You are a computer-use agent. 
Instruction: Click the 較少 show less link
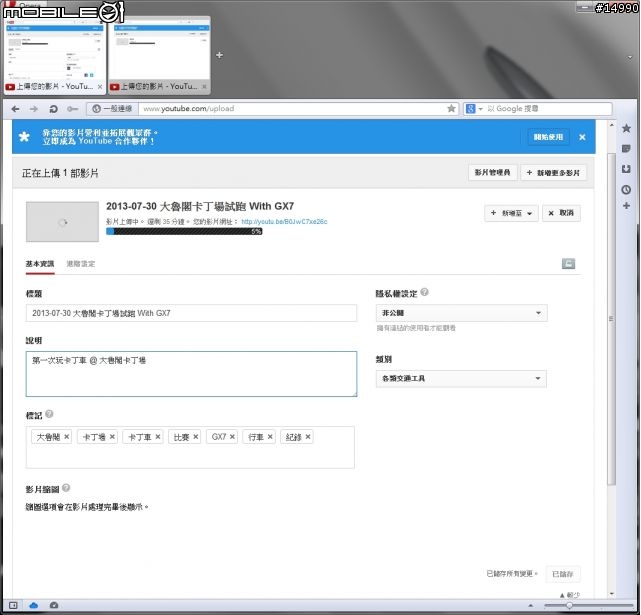coord(570,595)
